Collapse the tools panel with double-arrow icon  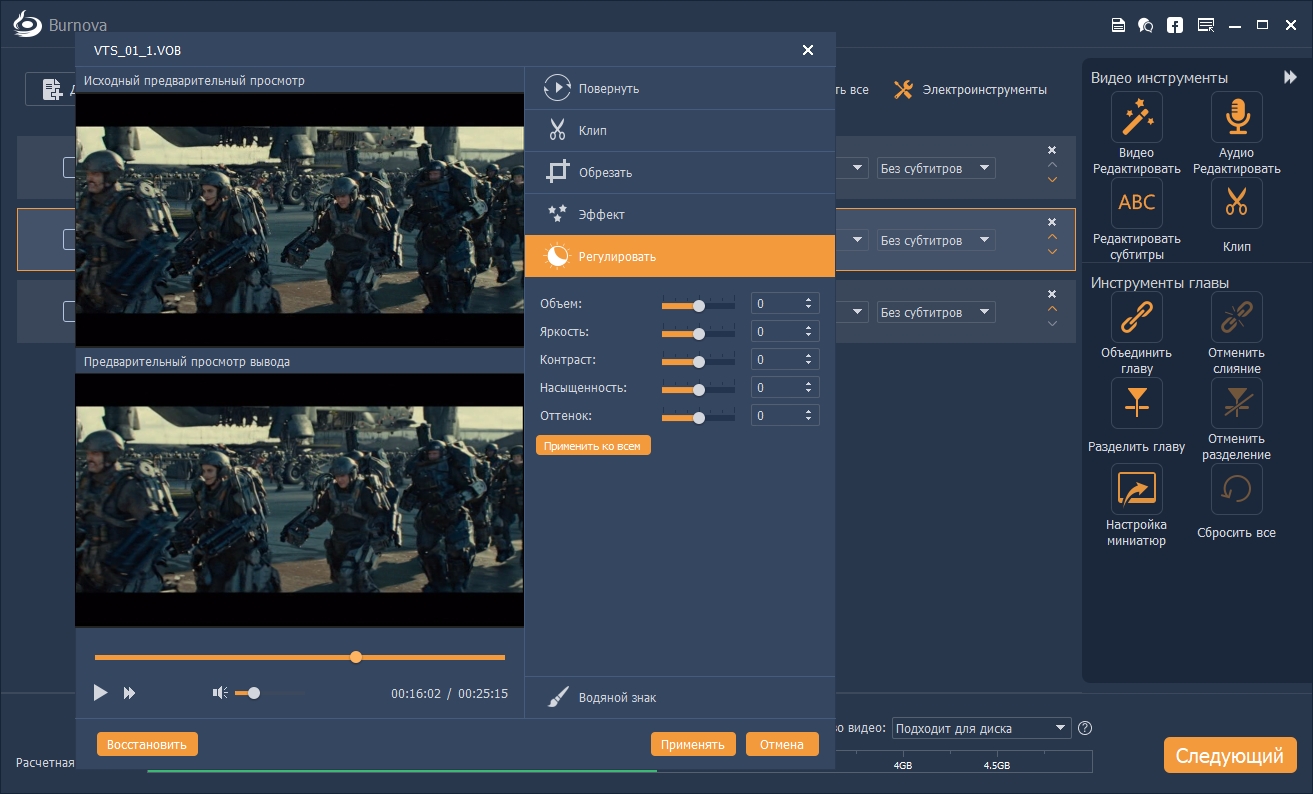pos(1290,77)
